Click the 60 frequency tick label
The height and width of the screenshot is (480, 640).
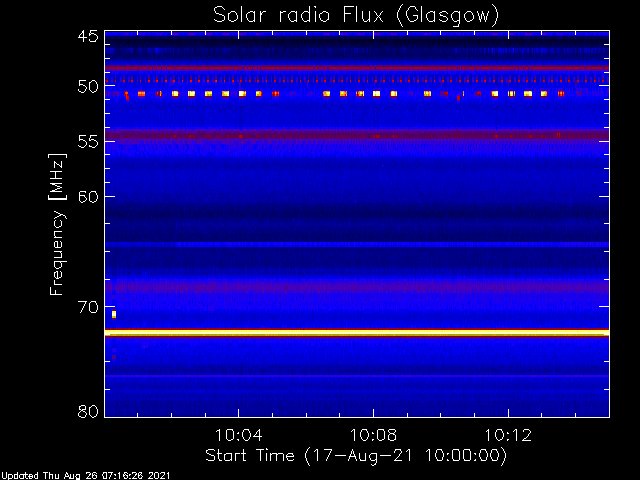coord(88,197)
